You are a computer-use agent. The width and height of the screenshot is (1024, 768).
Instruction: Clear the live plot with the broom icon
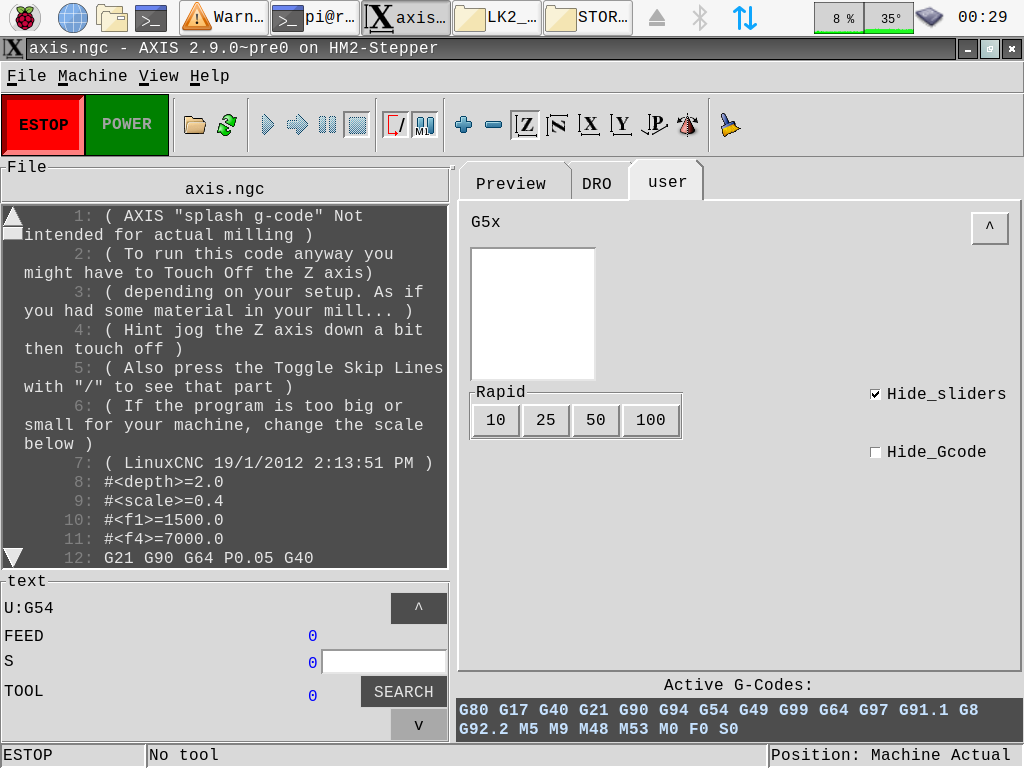pyautogui.click(x=729, y=125)
